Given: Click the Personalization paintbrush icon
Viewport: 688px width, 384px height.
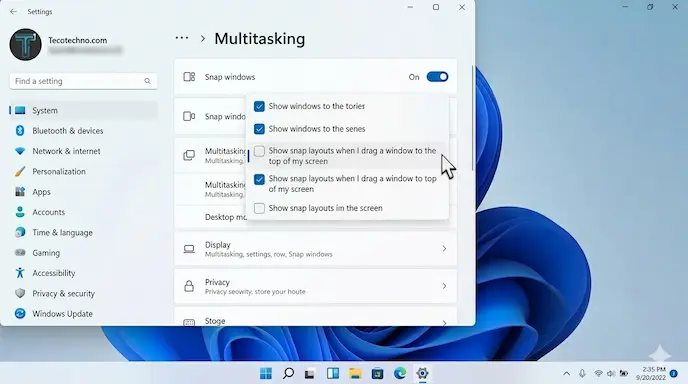Looking at the screenshot, I should 20,172.
